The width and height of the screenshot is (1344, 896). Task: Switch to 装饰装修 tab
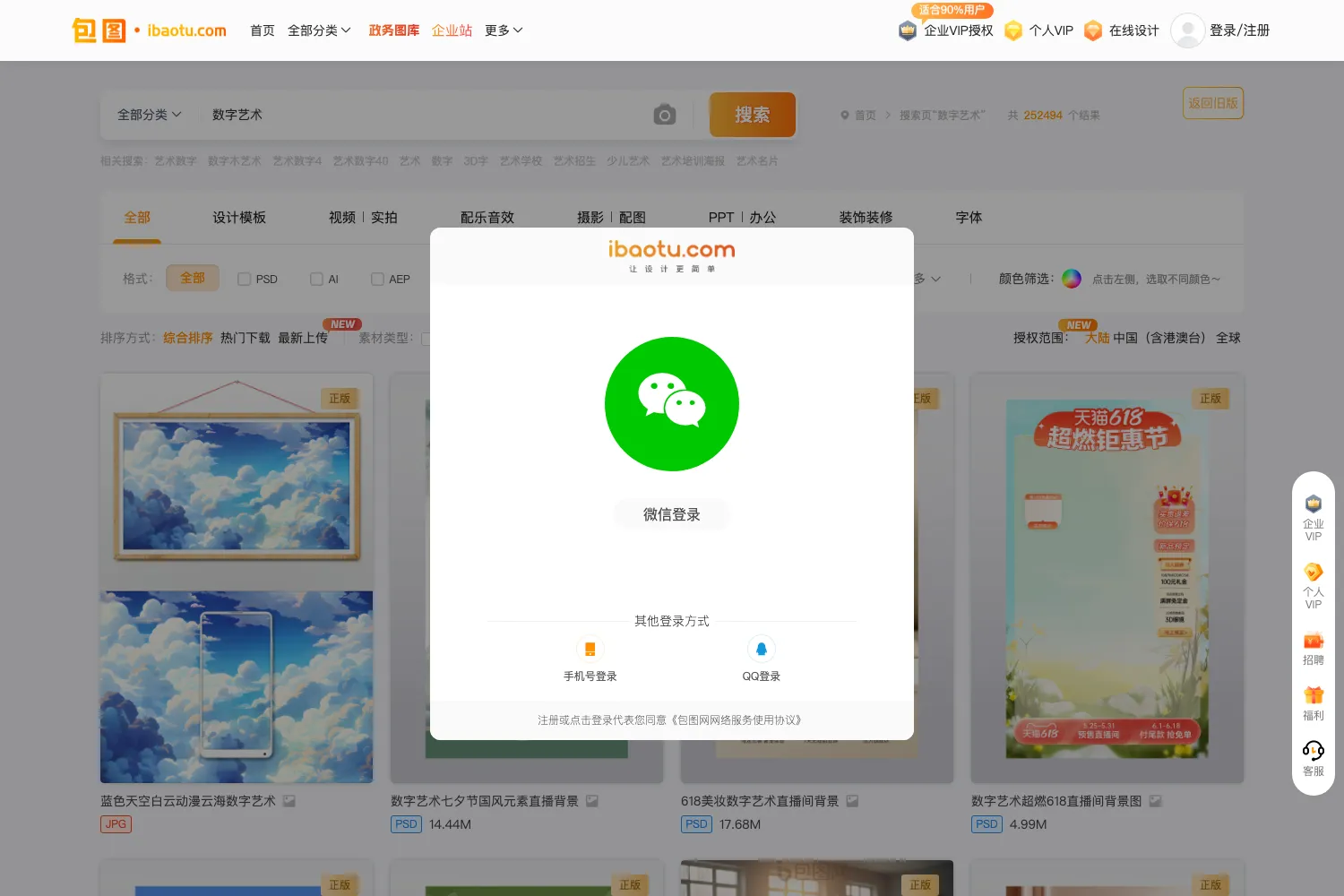866,218
